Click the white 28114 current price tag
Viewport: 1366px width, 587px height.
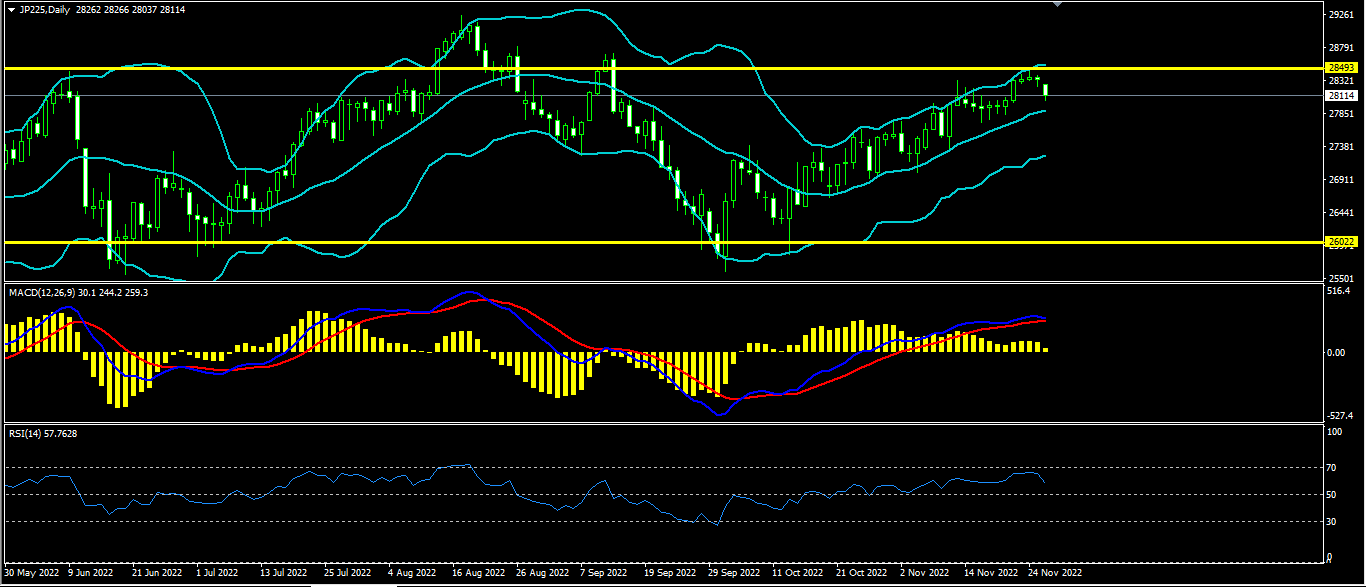(1340, 96)
